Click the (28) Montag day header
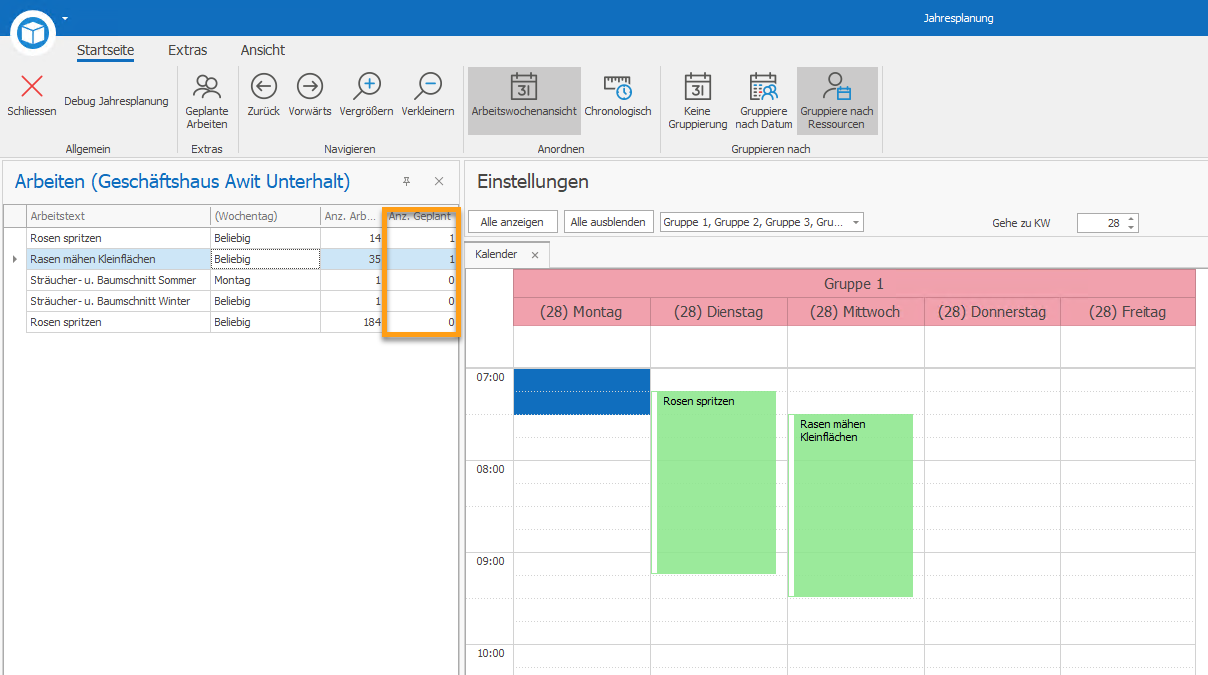Screen dimensions: 1208x675 coord(581,312)
